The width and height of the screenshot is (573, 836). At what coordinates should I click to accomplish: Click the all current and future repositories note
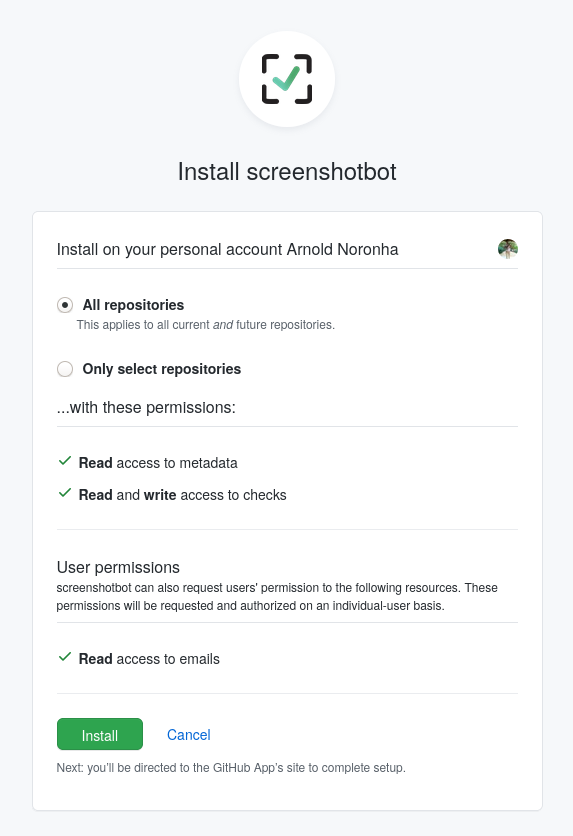pos(206,325)
